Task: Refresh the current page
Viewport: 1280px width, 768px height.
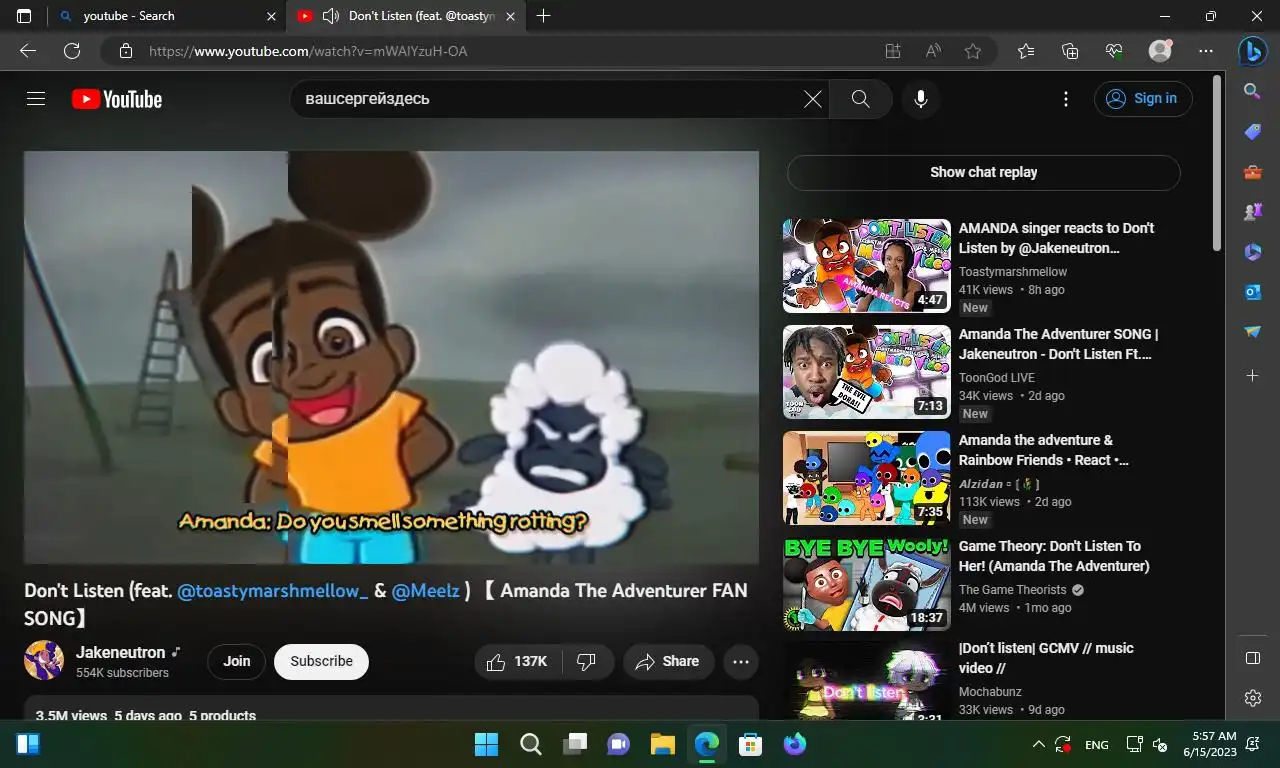Action: coord(72,51)
